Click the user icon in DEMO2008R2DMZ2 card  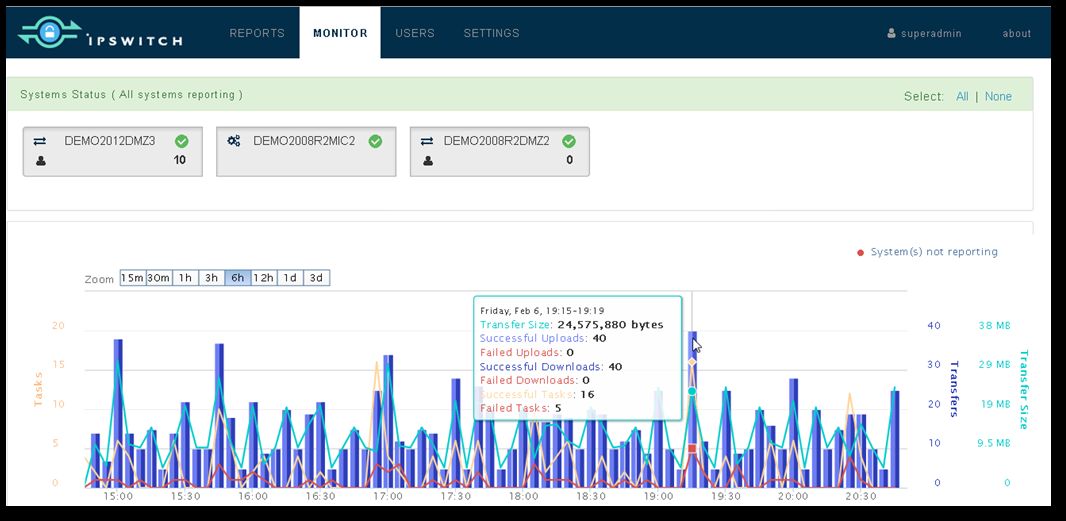[427, 160]
